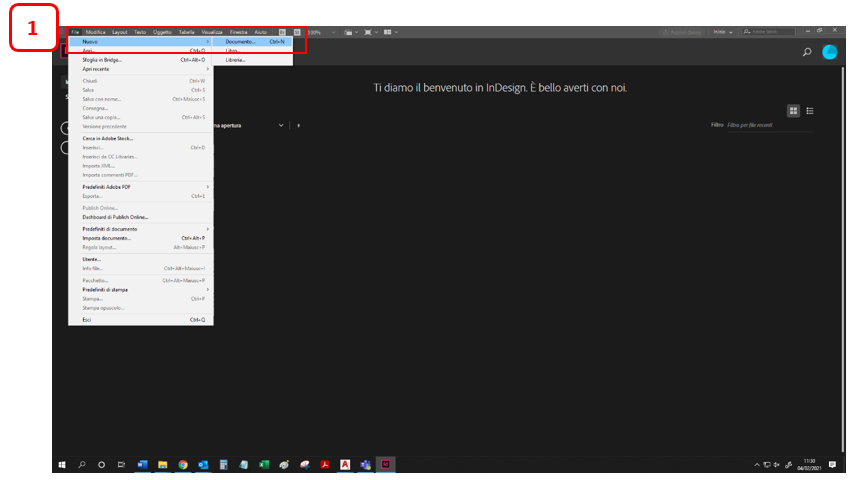The width and height of the screenshot is (856, 480).
Task: Select Cerca in Adobe Stock...
Action: coord(141,139)
